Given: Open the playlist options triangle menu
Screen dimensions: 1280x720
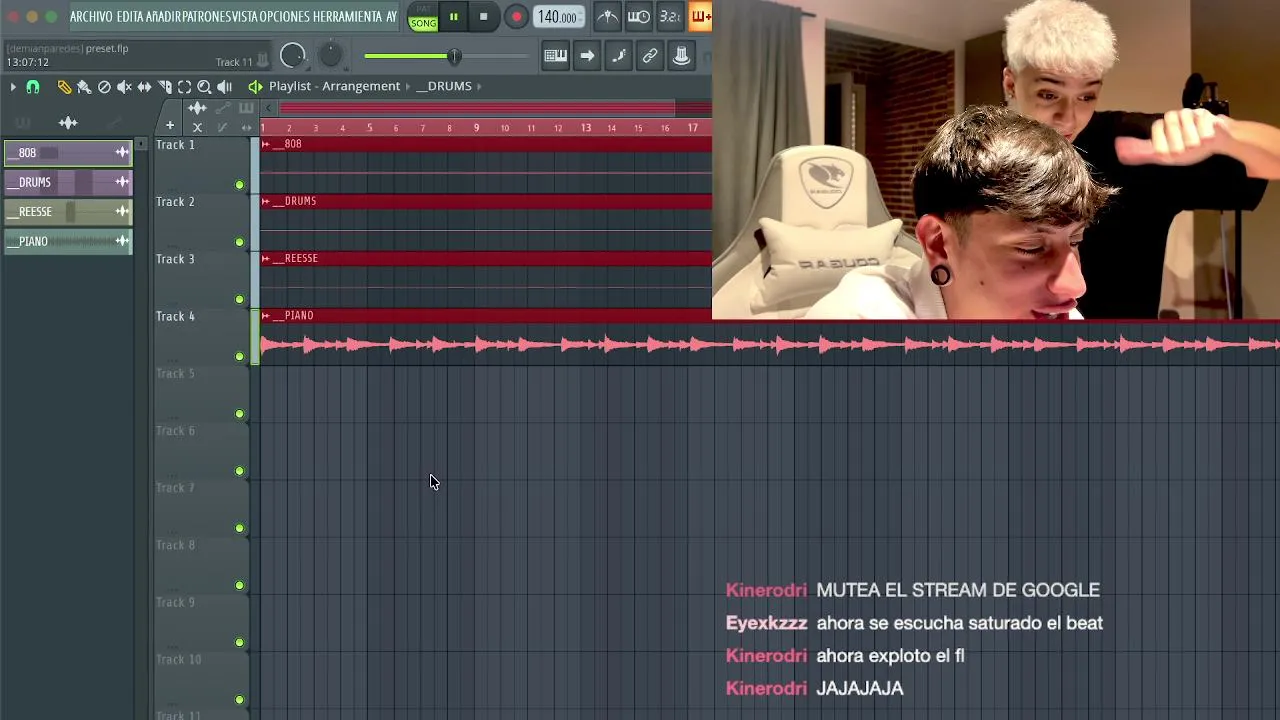Looking at the screenshot, I should point(13,87).
